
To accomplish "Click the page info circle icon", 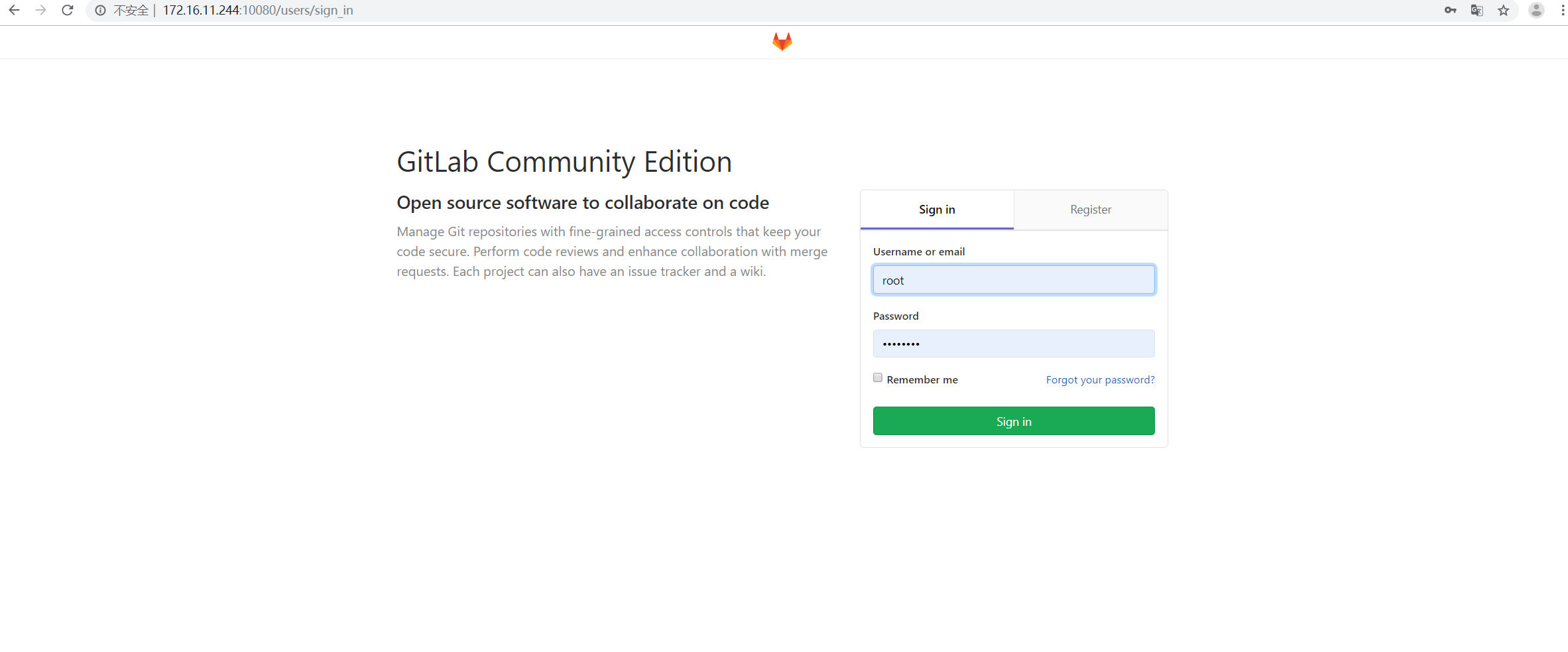I will click(x=100, y=10).
